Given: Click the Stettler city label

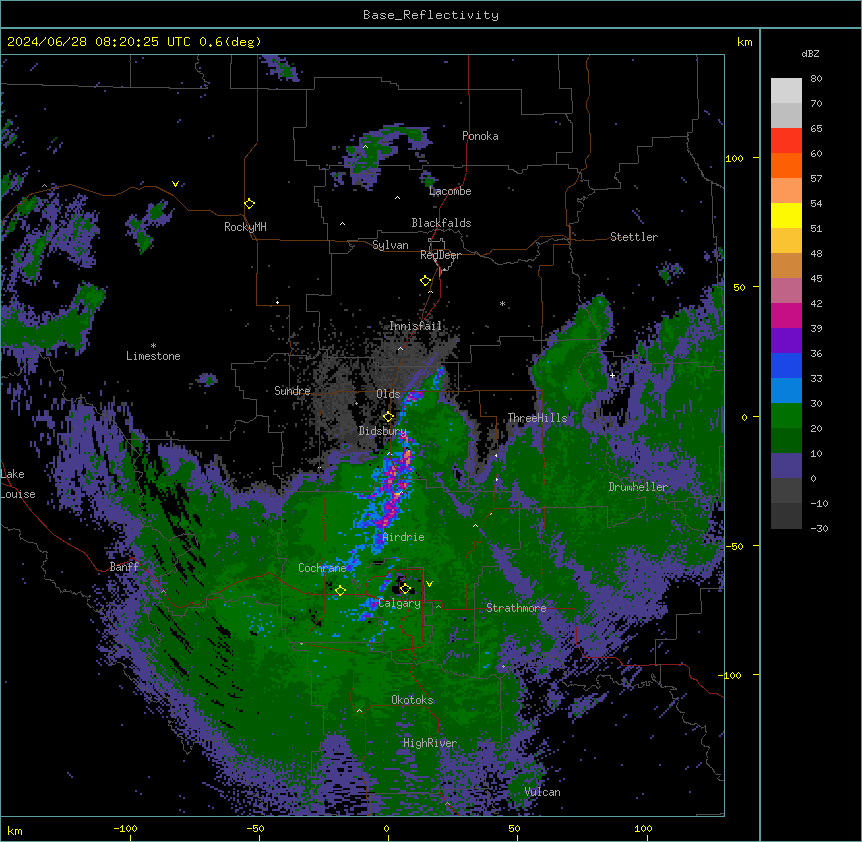Looking at the screenshot, I should 634,237.
